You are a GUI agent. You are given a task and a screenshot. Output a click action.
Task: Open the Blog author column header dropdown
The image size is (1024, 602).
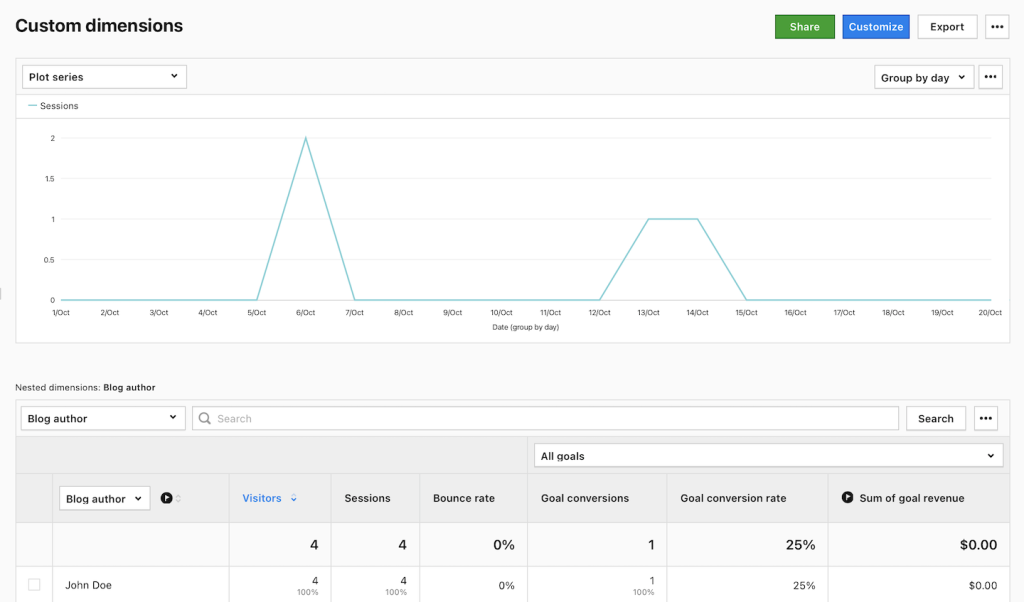[x=104, y=498]
